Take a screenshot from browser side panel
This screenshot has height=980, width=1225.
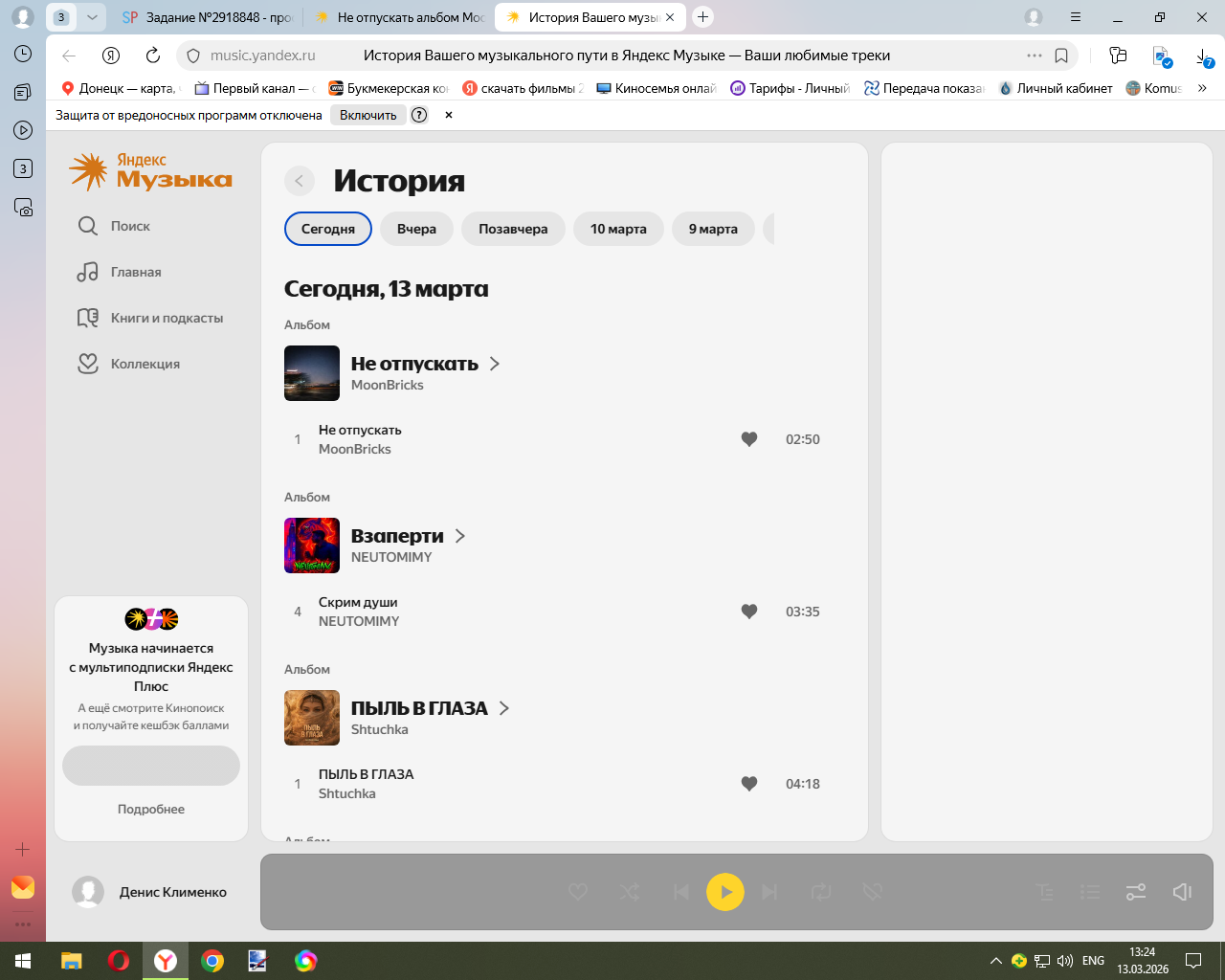[x=23, y=207]
